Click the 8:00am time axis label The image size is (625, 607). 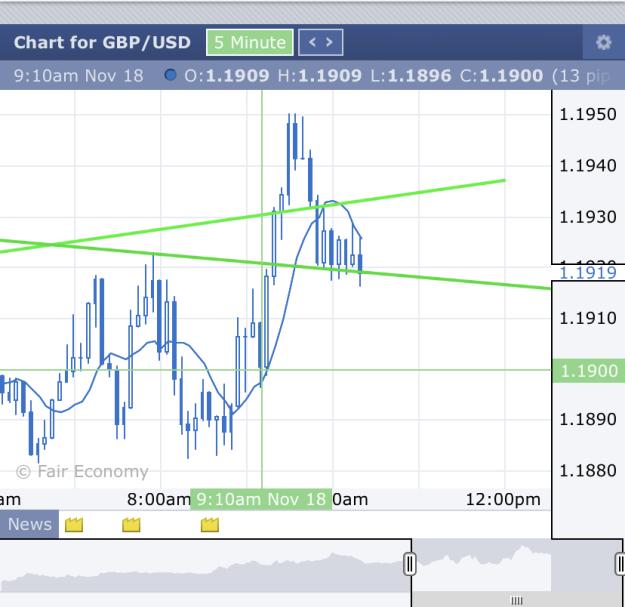pyautogui.click(x=159, y=499)
